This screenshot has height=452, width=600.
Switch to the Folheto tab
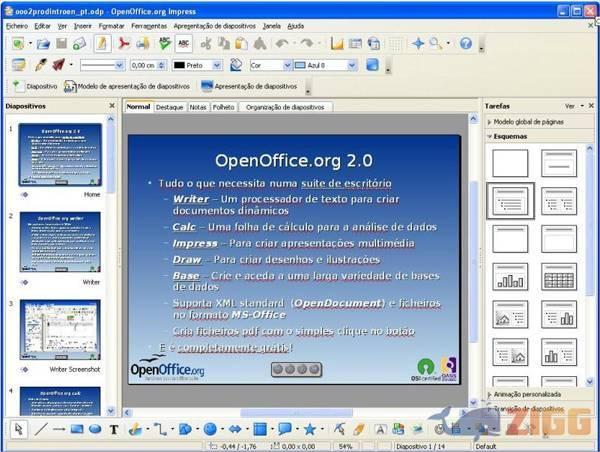tap(223, 107)
